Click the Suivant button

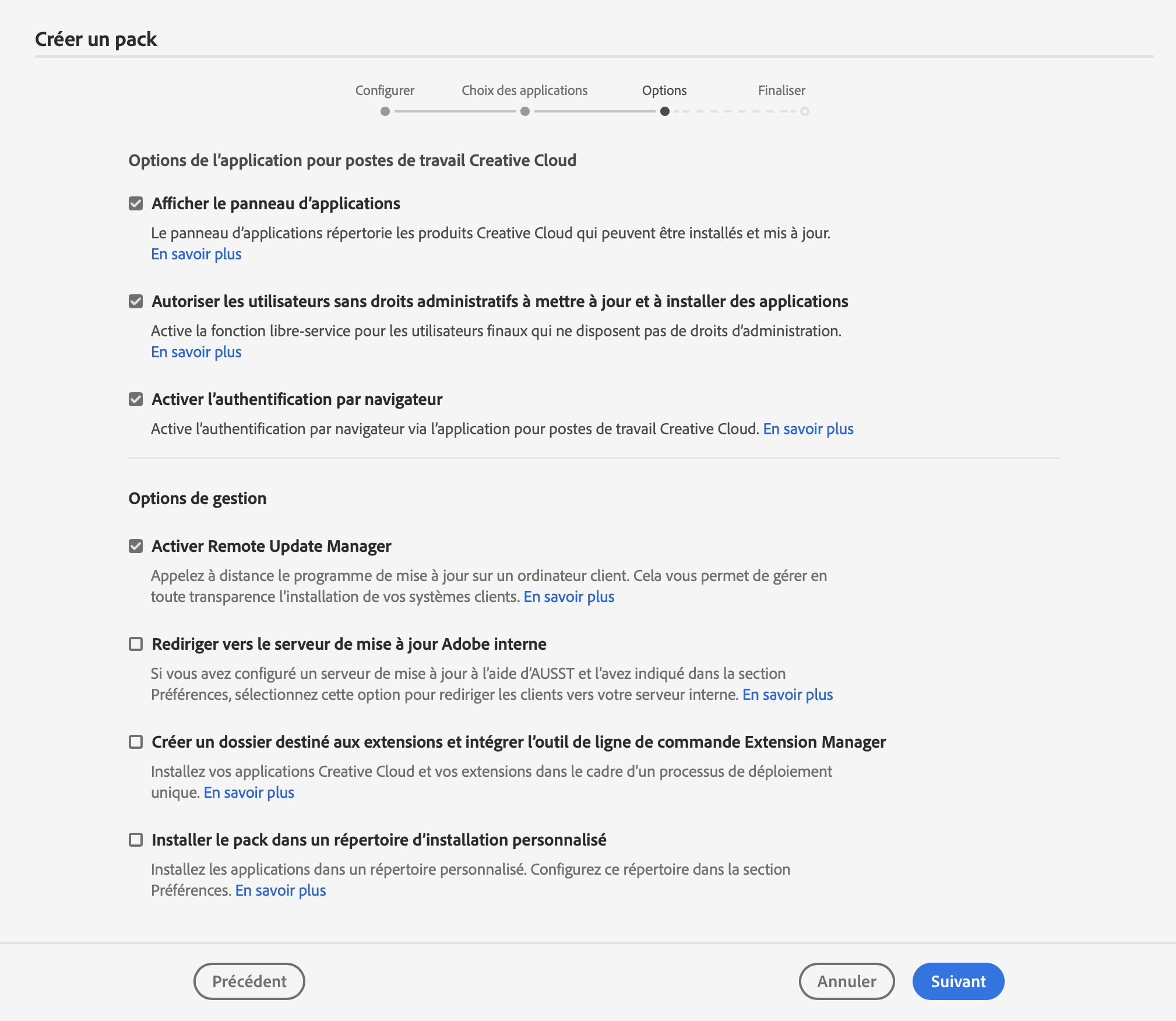[x=957, y=981]
